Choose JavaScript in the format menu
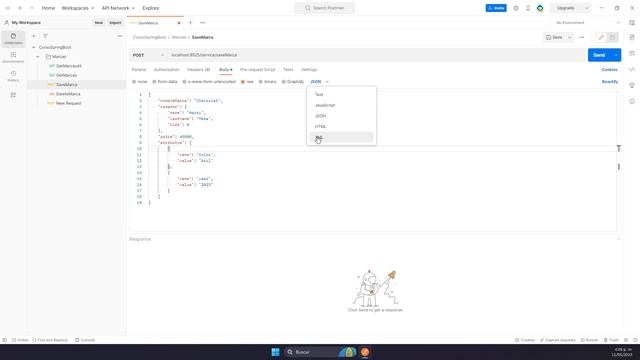 [341, 105]
